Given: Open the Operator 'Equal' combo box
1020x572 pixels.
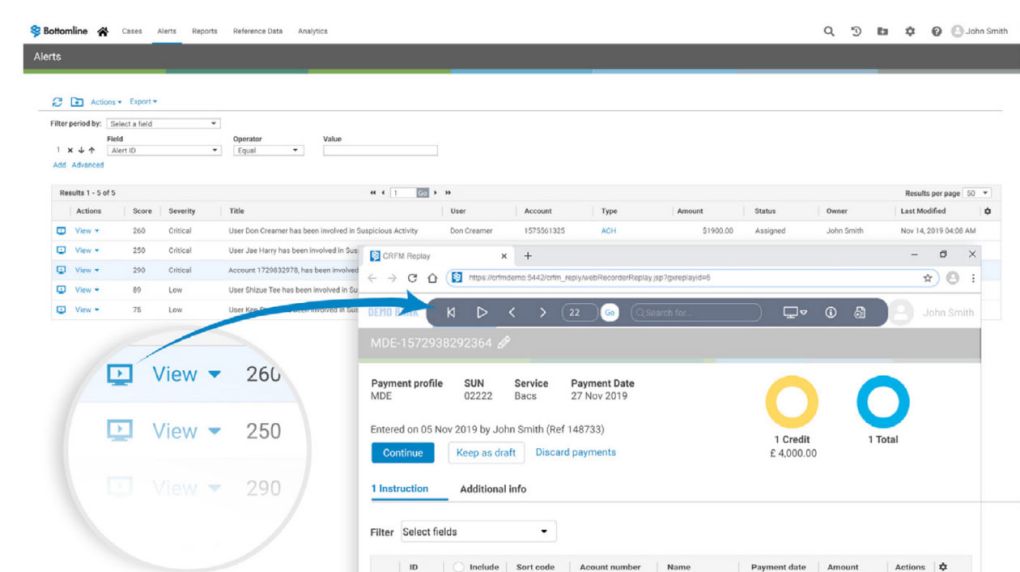Looking at the screenshot, I should point(268,151).
